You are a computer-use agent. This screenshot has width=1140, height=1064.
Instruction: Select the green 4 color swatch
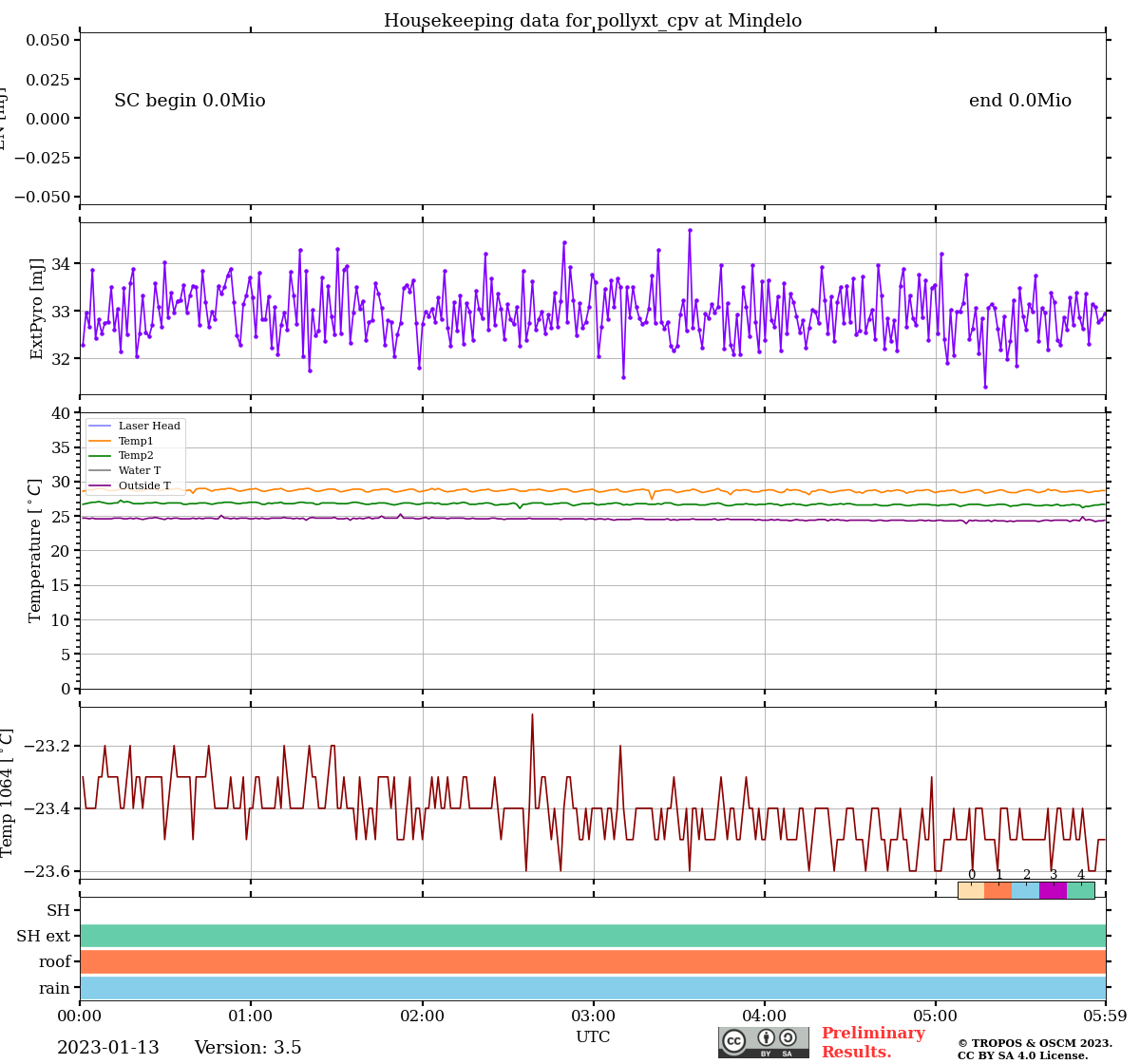tap(1081, 890)
